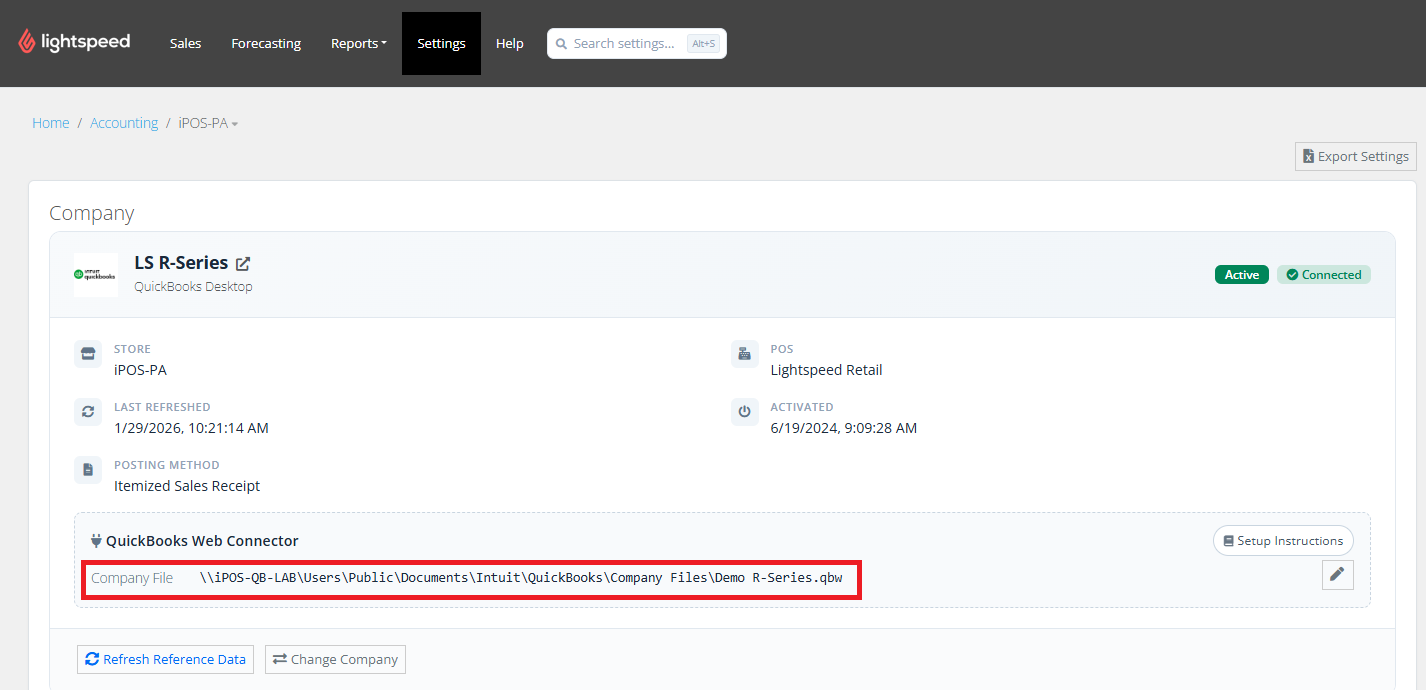This screenshot has width=1426, height=690.
Task: Select the Settings tab
Action: click(441, 43)
